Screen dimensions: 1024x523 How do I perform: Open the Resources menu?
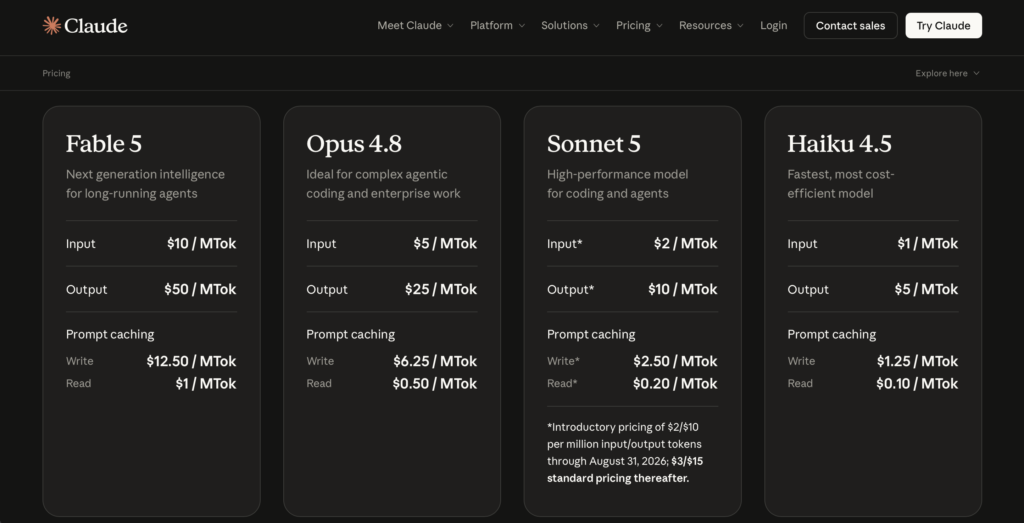711,25
